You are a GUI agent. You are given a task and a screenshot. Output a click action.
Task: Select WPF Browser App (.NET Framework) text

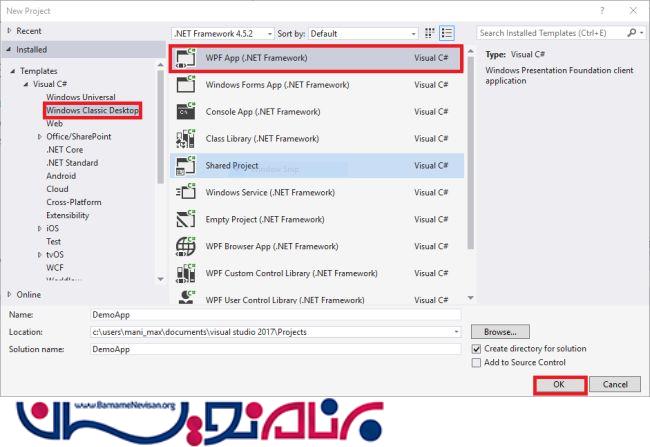click(272, 247)
